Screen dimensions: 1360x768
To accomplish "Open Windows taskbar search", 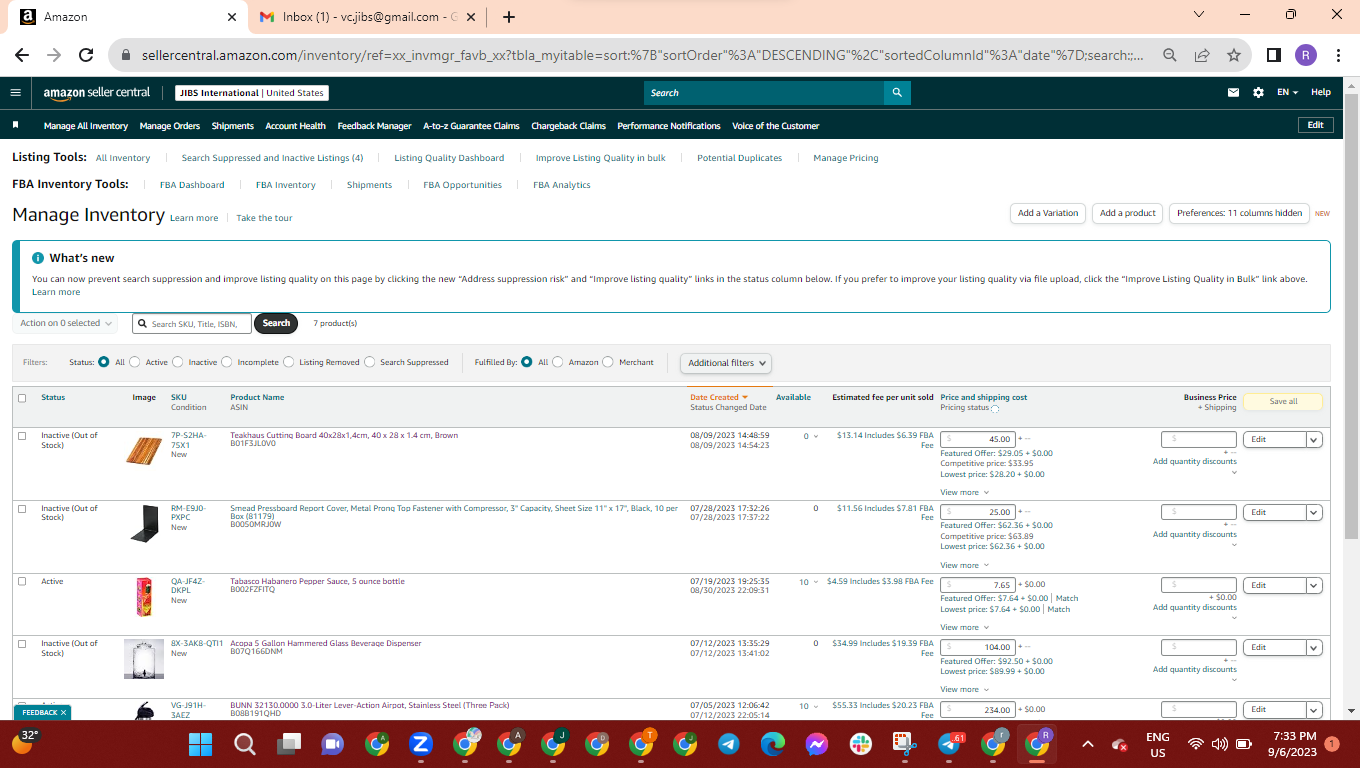I will (244, 744).
